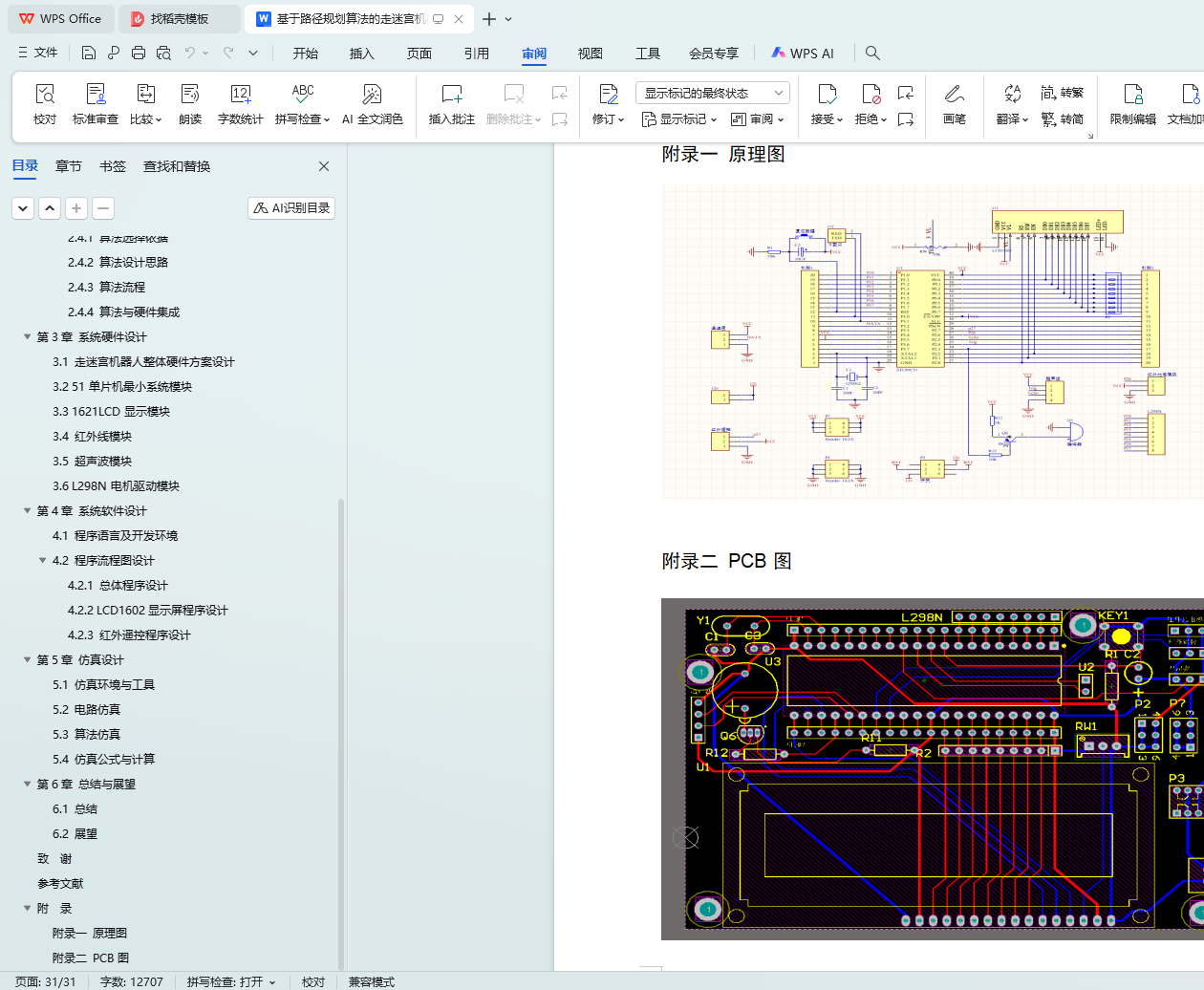Viewport: 1204px width, 990px height.
Task: Open the 视图 ribbon tab
Action: [590, 54]
